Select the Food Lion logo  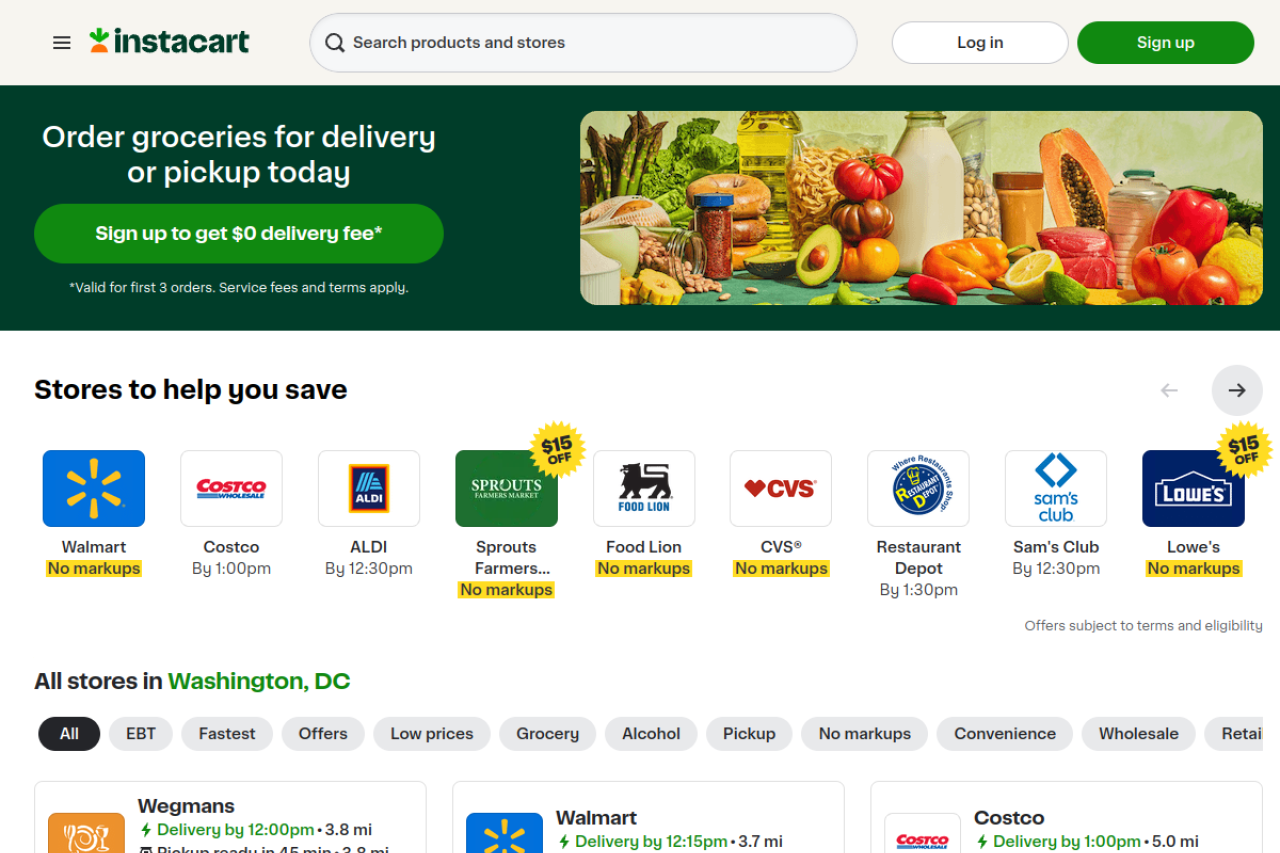coord(644,488)
